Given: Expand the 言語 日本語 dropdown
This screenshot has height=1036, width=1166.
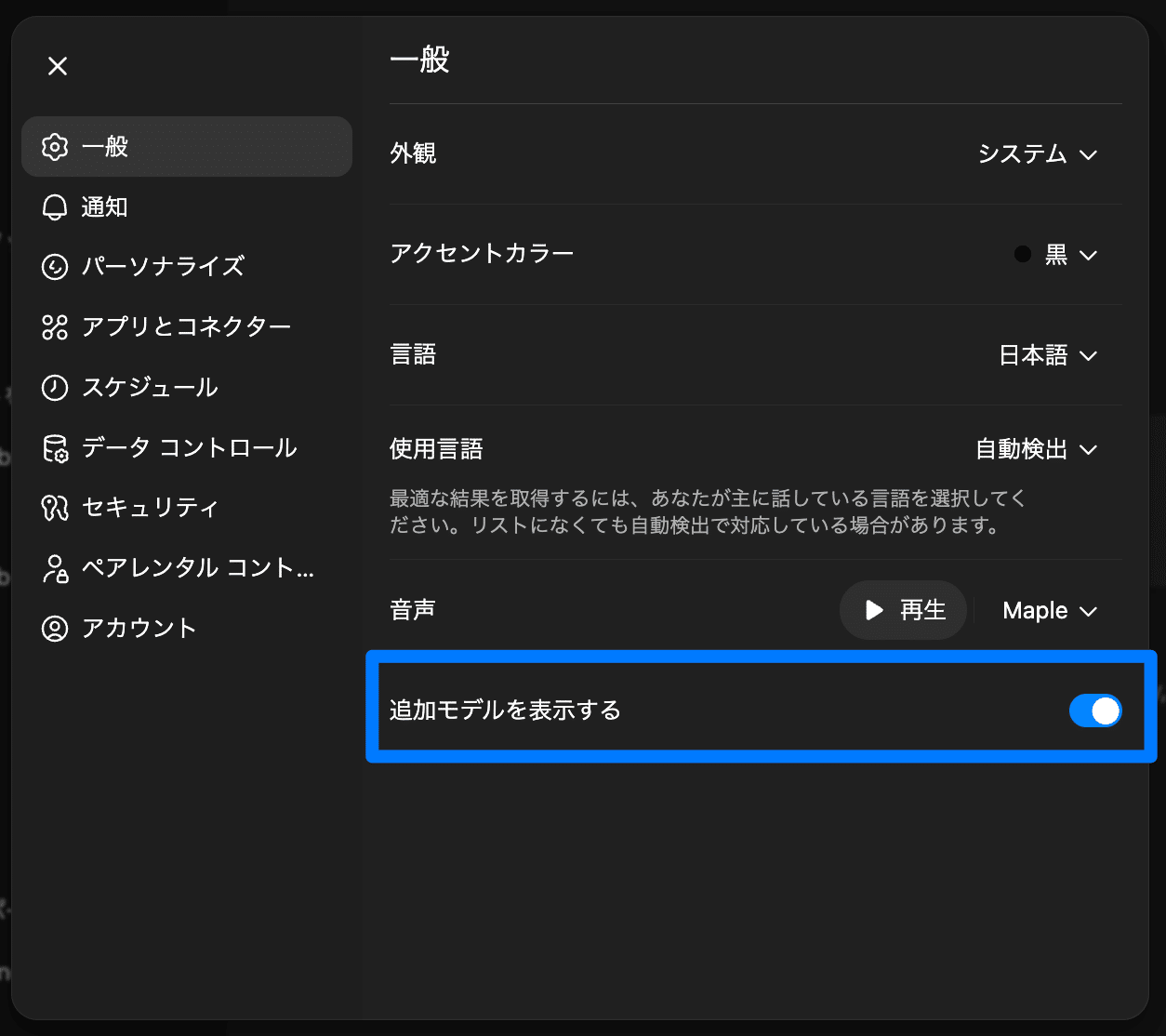Looking at the screenshot, I should pos(1047,356).
